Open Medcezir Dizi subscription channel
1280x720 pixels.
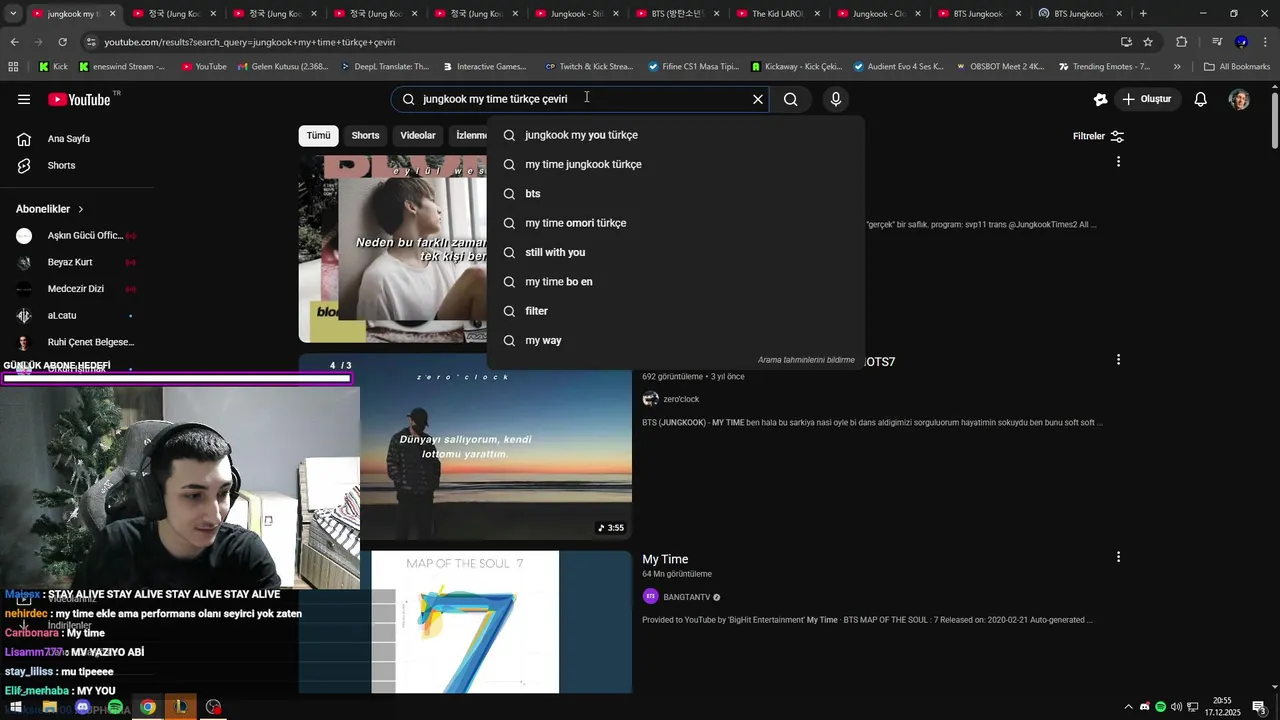76,289
